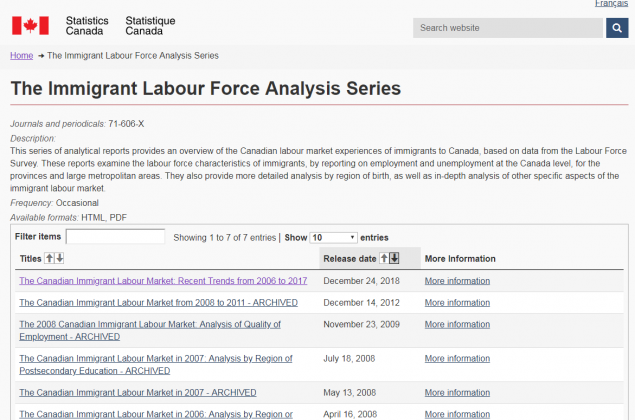Sort Titles column ascending arrow
635x420 pixels.
click(49, 258)
